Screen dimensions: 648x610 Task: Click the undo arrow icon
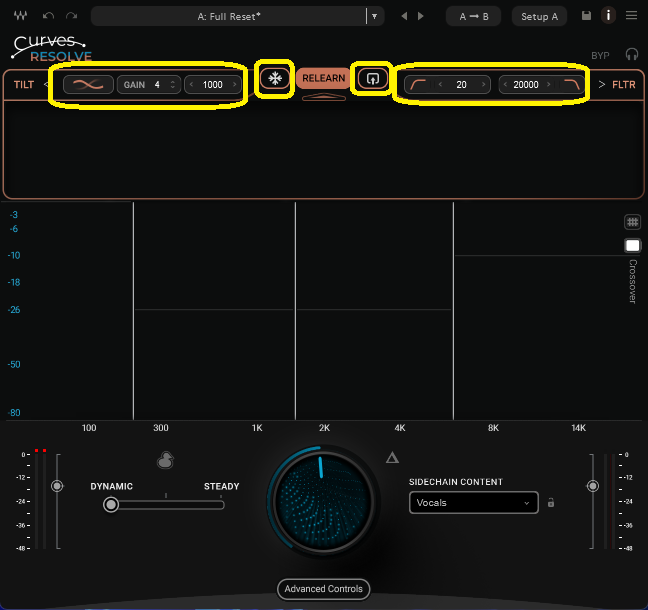[x=48, y=17]
